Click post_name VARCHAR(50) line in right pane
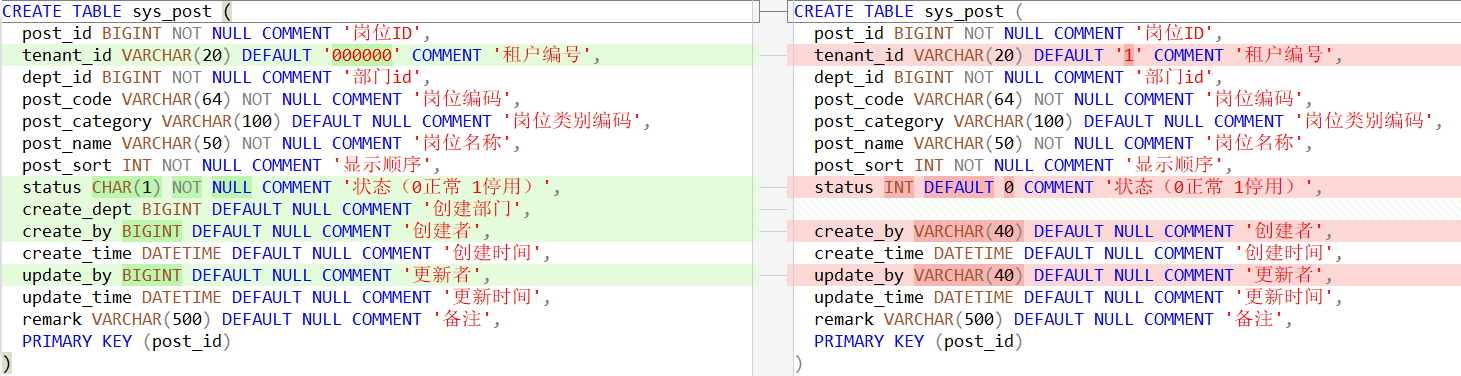Image resolution: width=1461 pixels, height=376 pixels. pyautogui.click(x=1063, y=143)
